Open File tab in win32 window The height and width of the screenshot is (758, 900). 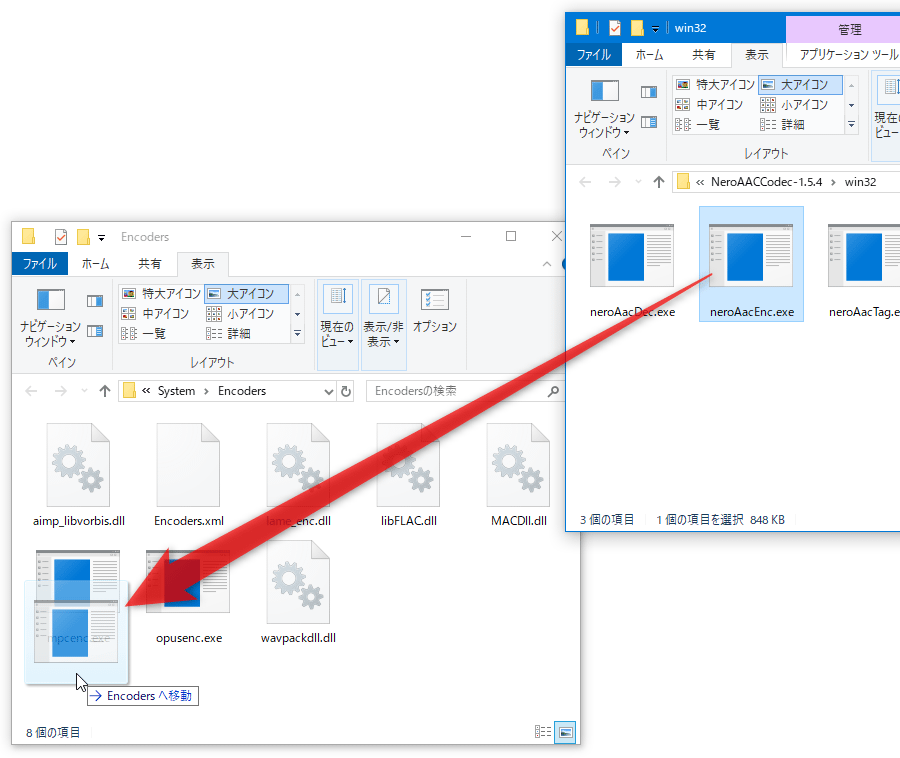[x=593, y=55]
